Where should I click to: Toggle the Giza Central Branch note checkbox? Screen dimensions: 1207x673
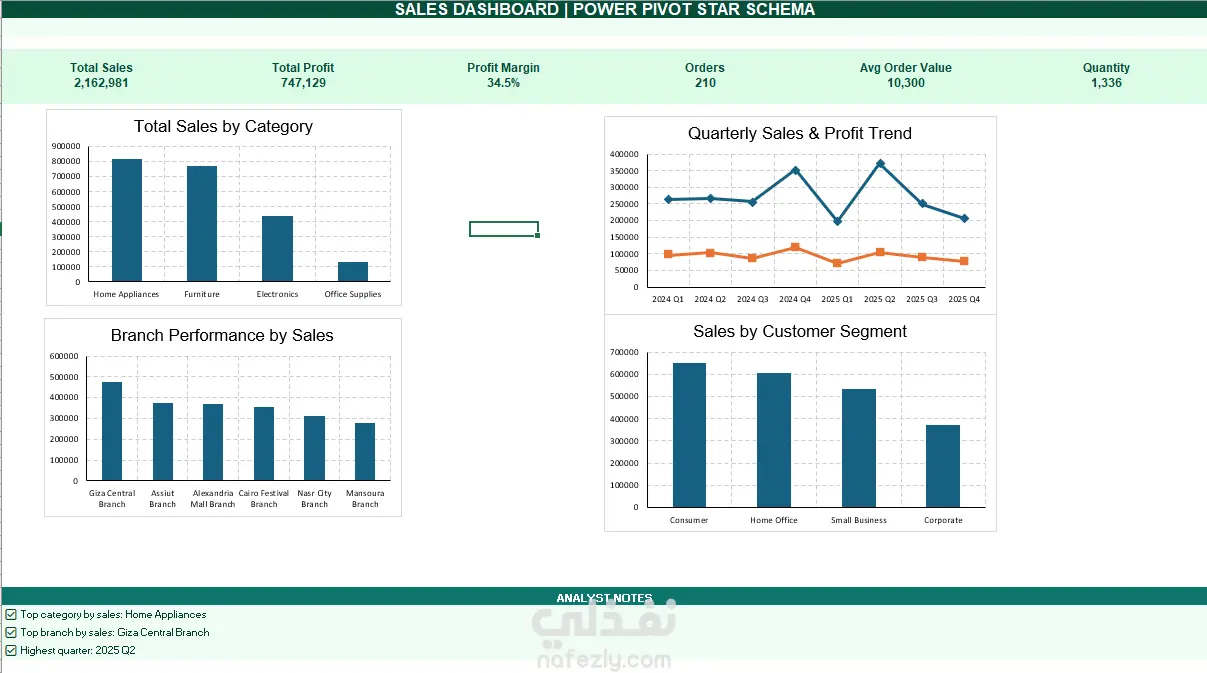(x=11, y=633)
